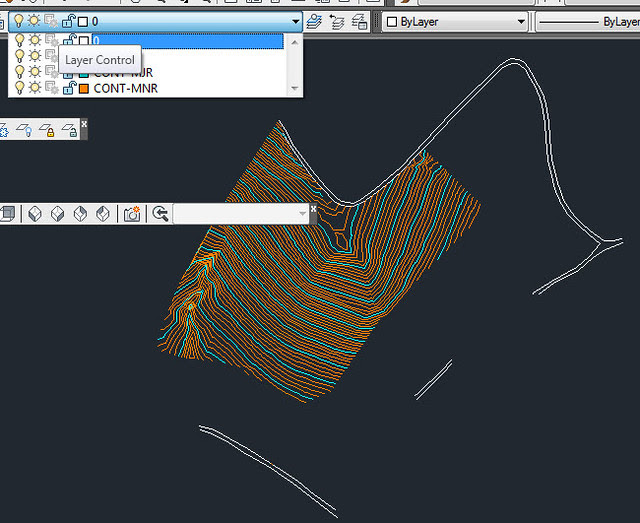The width and height of the screenshot is (640, 523).
Task: Open the ByLayer linetype dropdown
Action: pos(590,21)
